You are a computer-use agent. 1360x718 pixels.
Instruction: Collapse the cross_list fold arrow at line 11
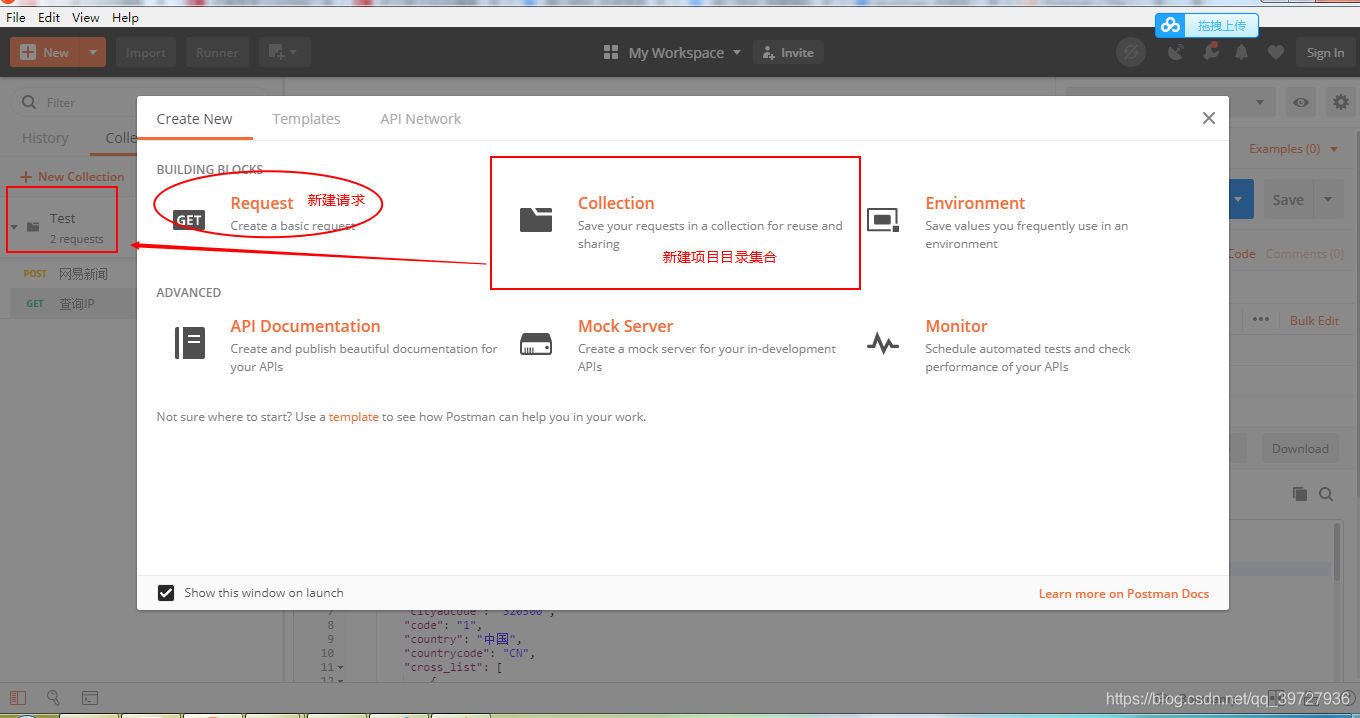pyautogui.click(x=340, y=667)
